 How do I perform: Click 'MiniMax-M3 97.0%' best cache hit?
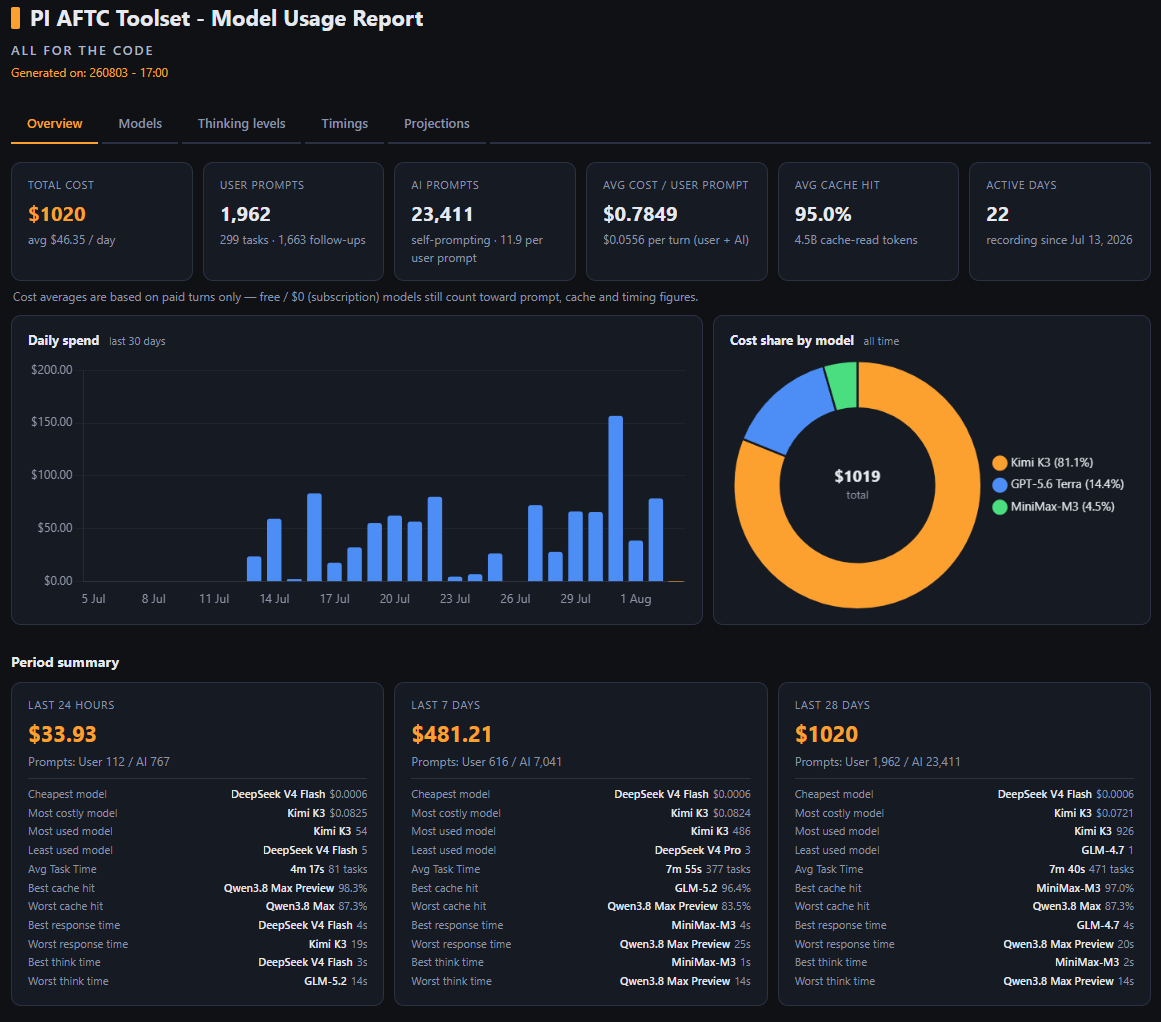[1085, 888]
